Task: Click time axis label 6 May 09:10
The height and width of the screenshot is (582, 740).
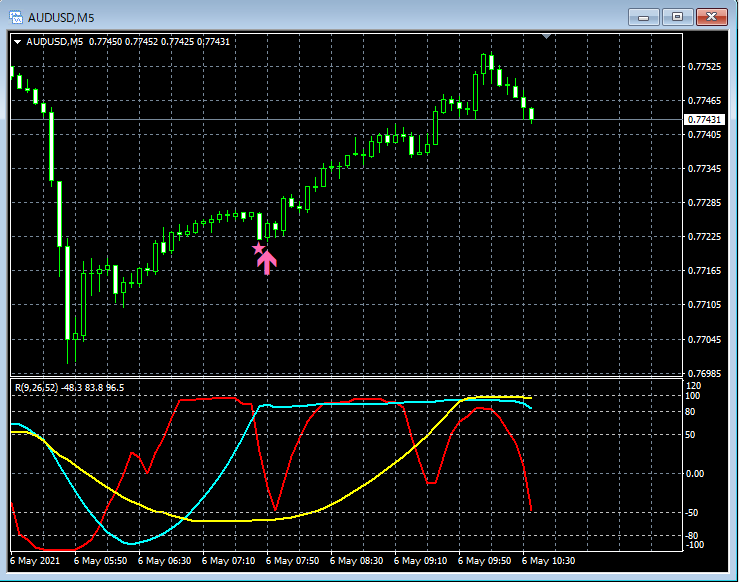Action: (x=420, y=561)
